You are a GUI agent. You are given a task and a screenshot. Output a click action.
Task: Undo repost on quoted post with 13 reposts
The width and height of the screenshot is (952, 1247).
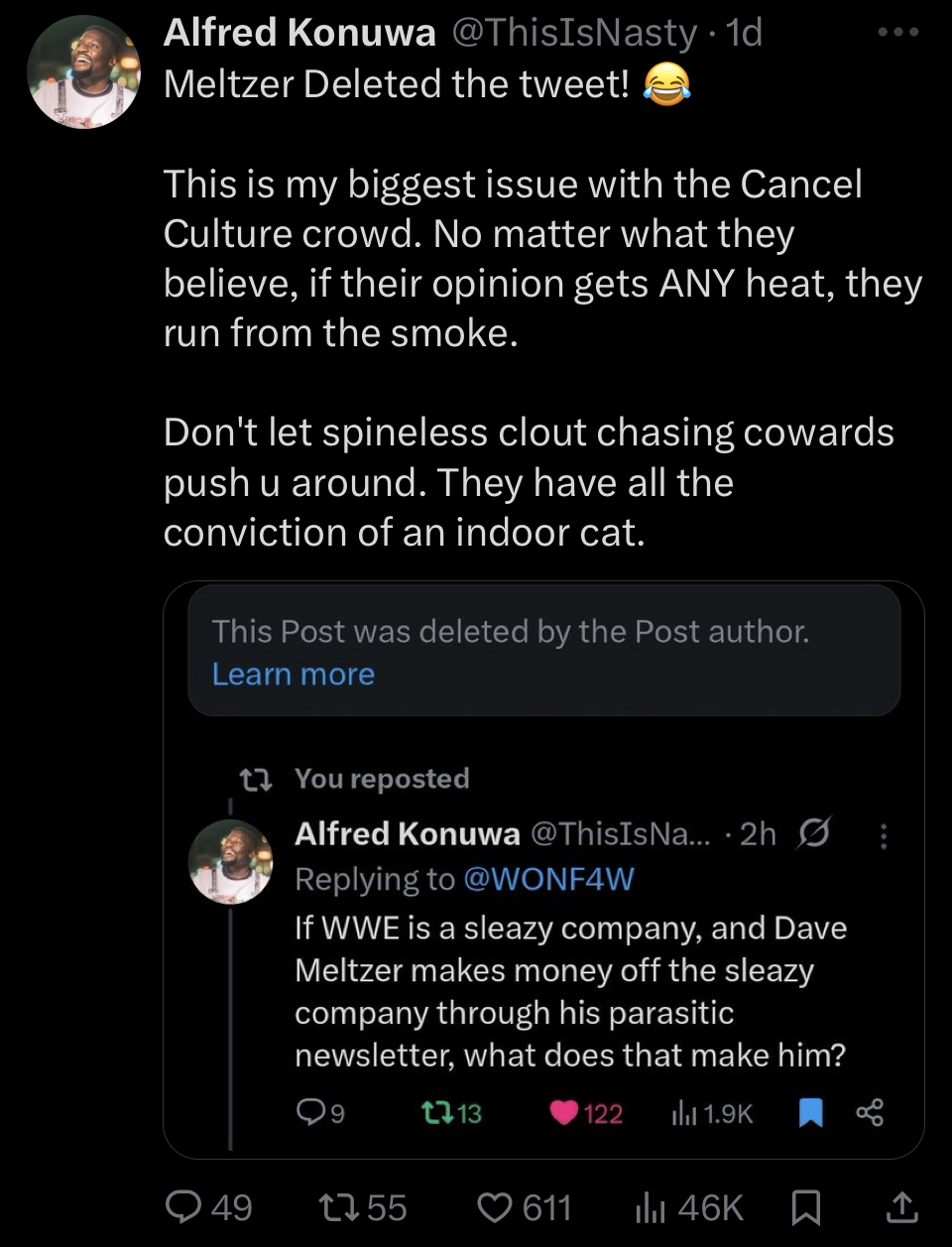coord(434,1113)
